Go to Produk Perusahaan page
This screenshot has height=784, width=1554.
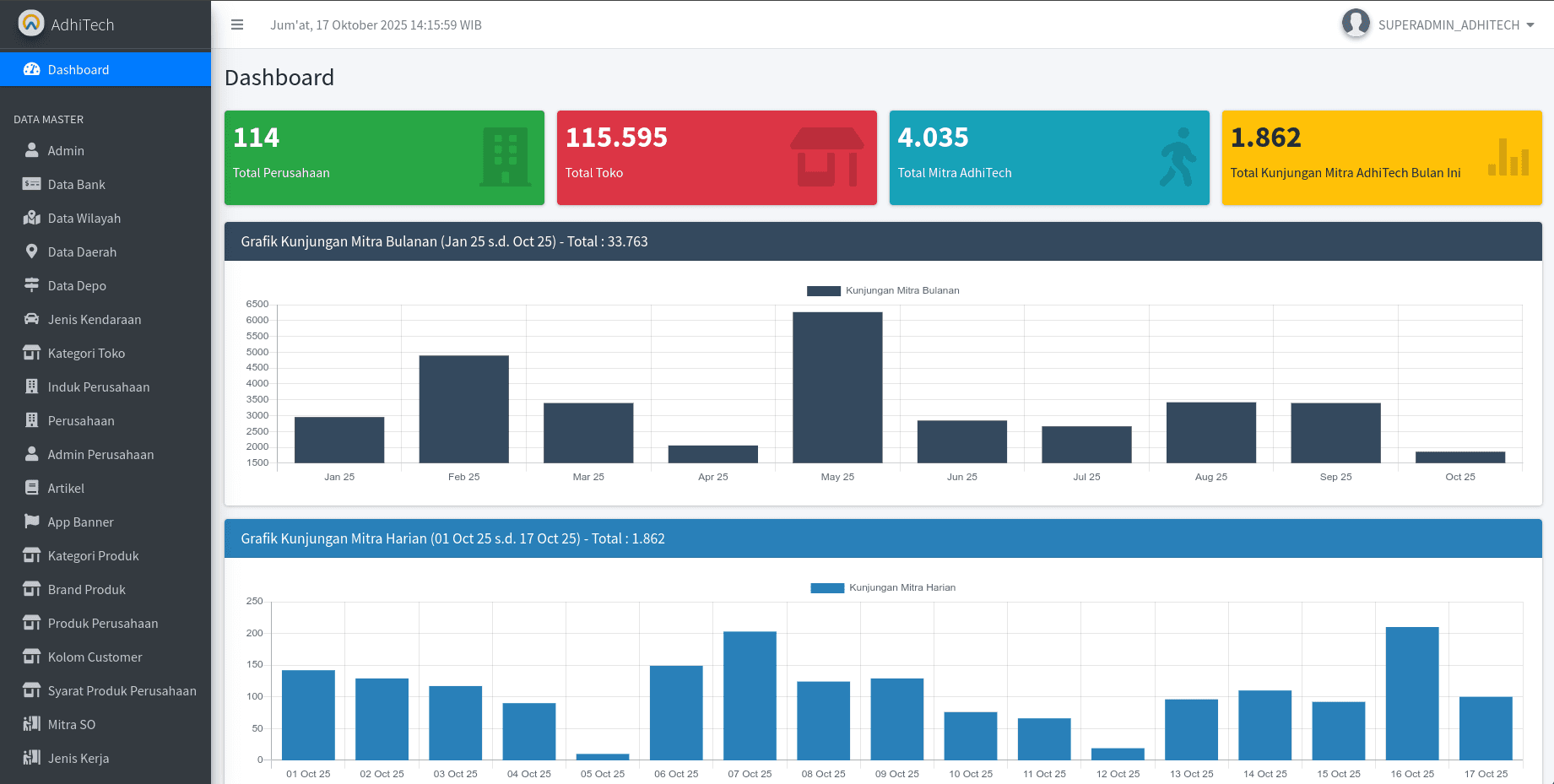coord(106,623)
